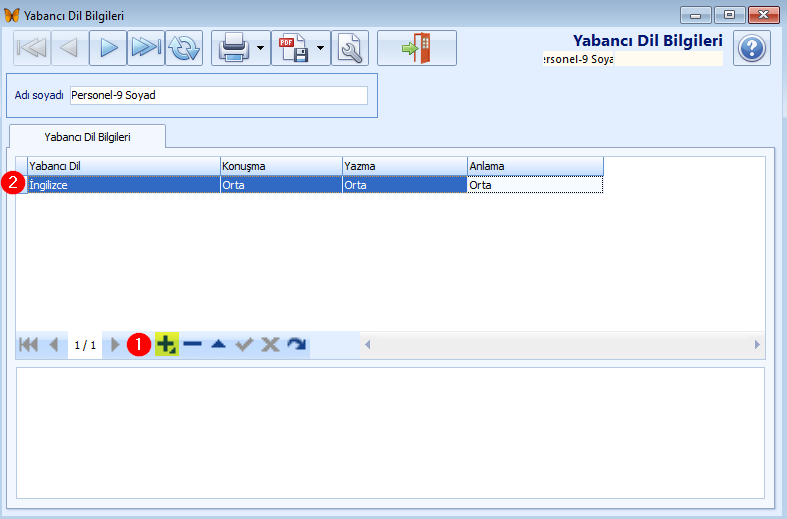Open help with the question mark
This screenshot has height=519, width=787.
point(752,47)
